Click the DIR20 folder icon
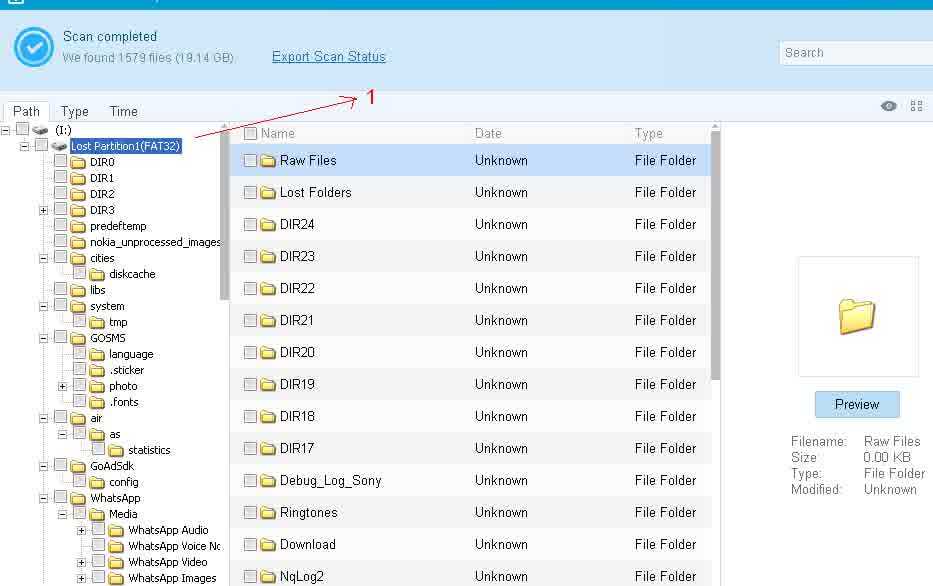Screen dimensions: 933x586 [268, 353]
